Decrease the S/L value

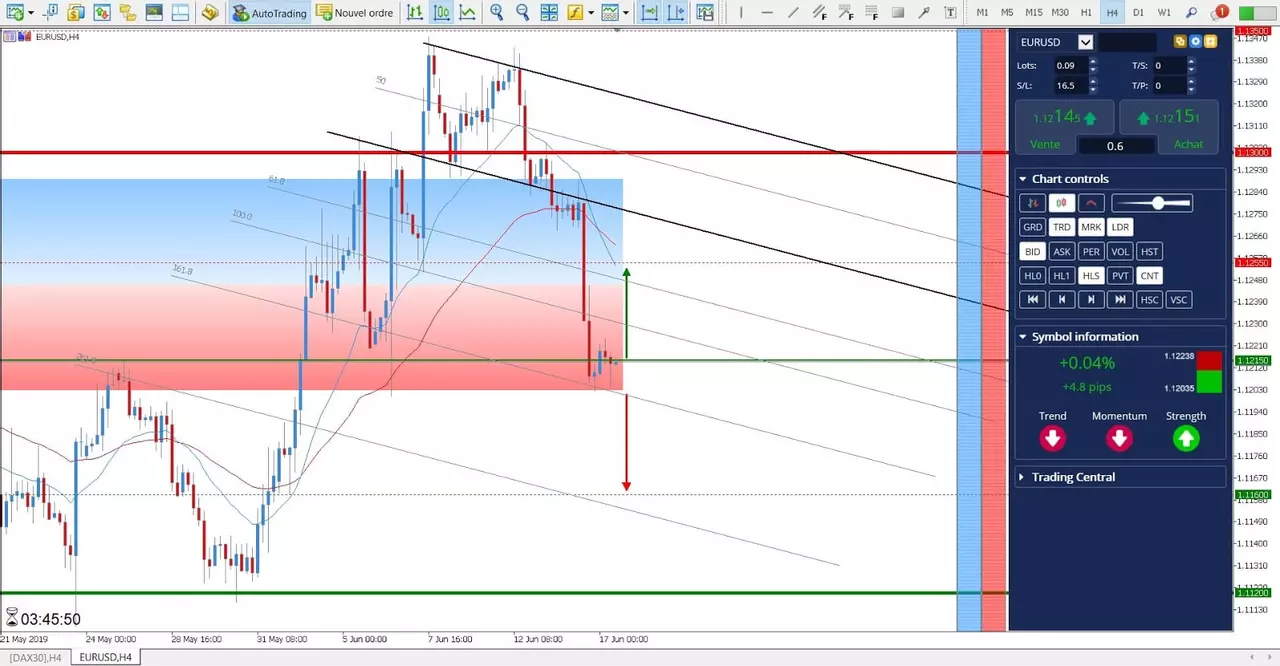click(1092, 90)
